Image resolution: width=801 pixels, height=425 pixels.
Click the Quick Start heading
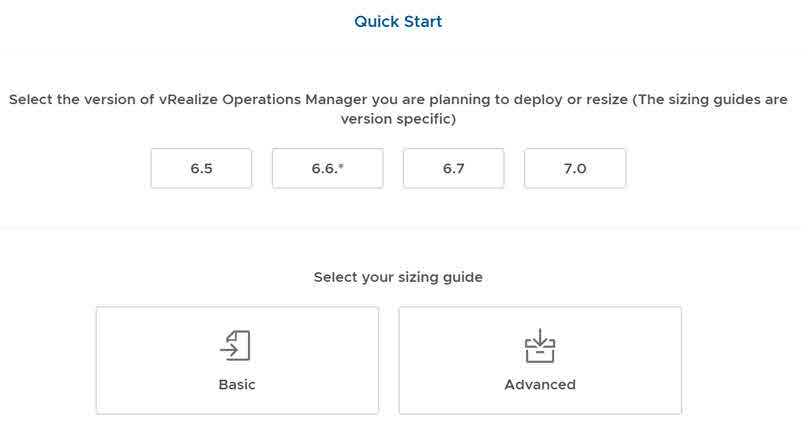coord(398,21)
